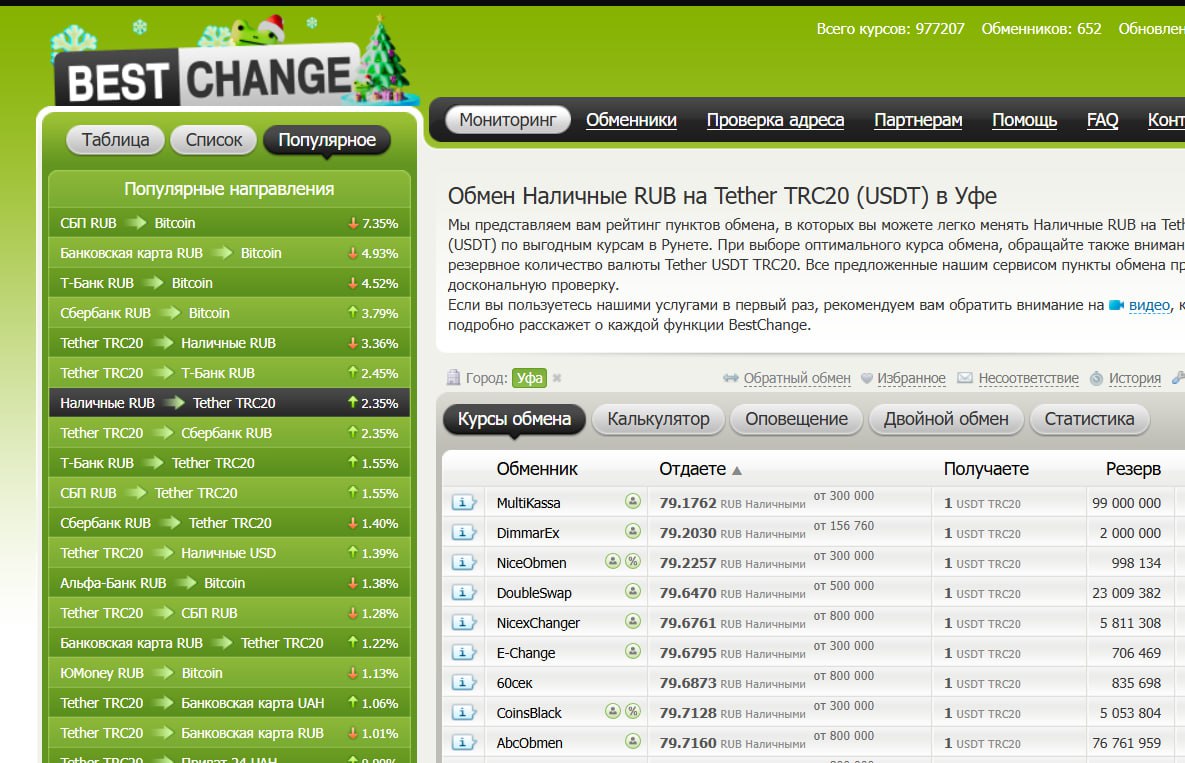Open the Уфа city selector
This screenshot has width=1185, height=763.
[x=529, y=378]
